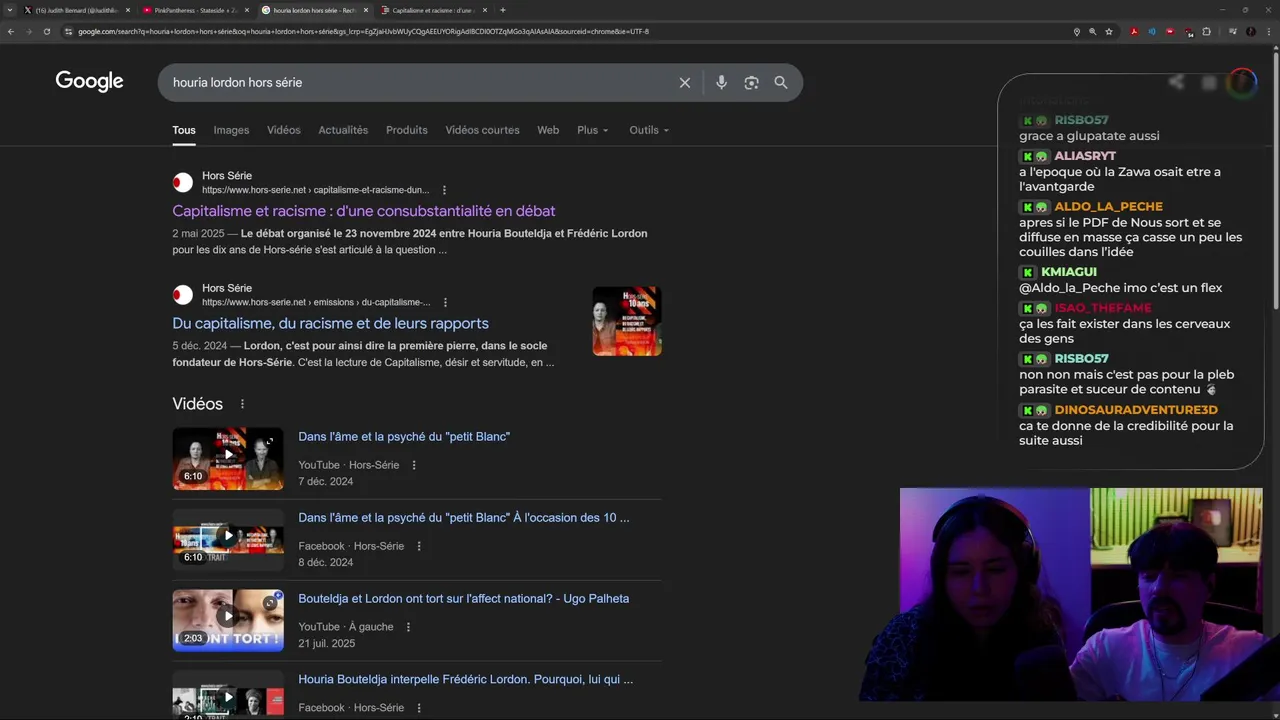Viewport: 1280px width, 720px height.
Task: Click chat username KMIAGUI
Action: (1068, 272)
